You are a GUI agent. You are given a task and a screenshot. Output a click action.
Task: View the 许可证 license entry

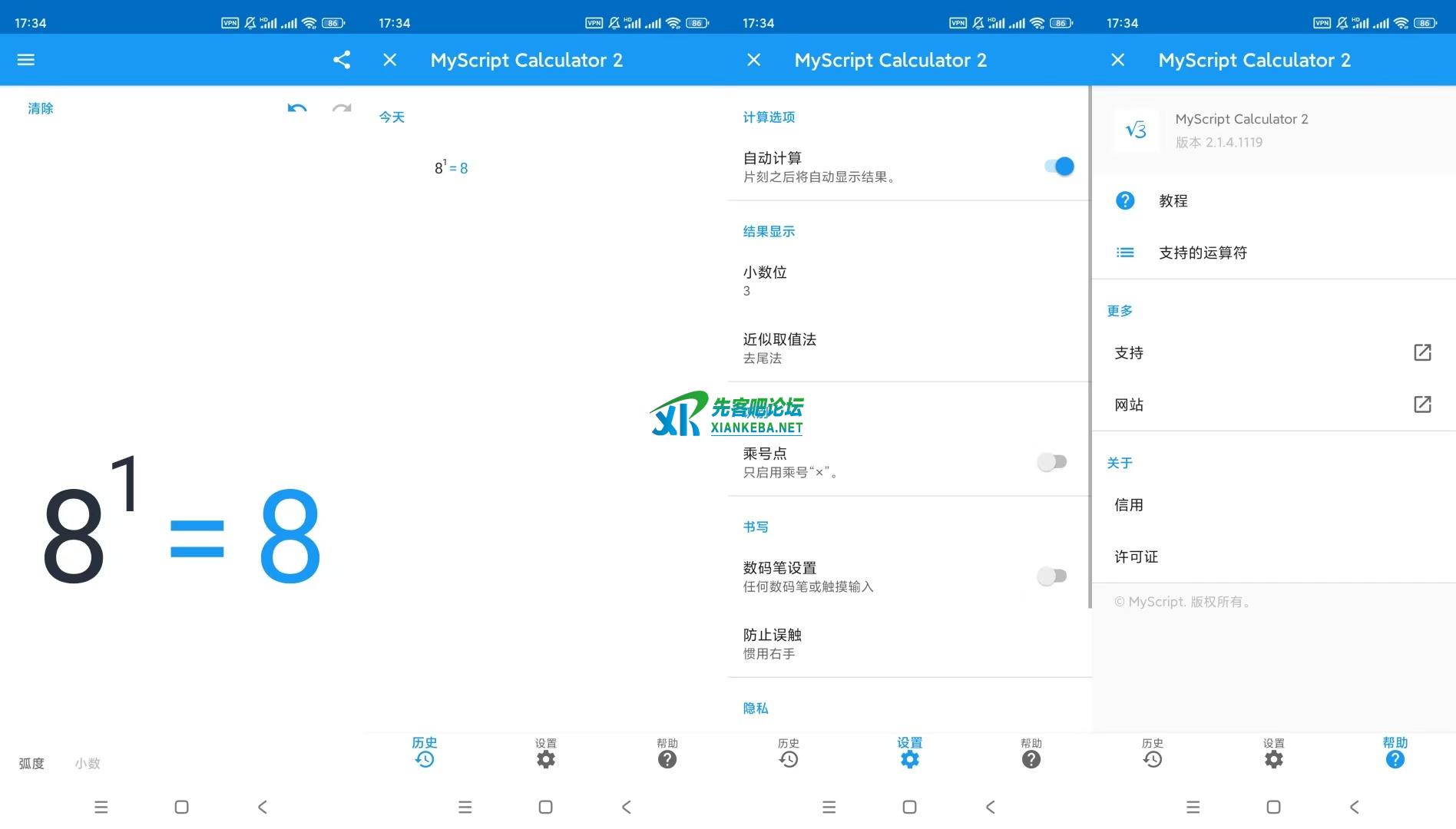(1136, 557)
